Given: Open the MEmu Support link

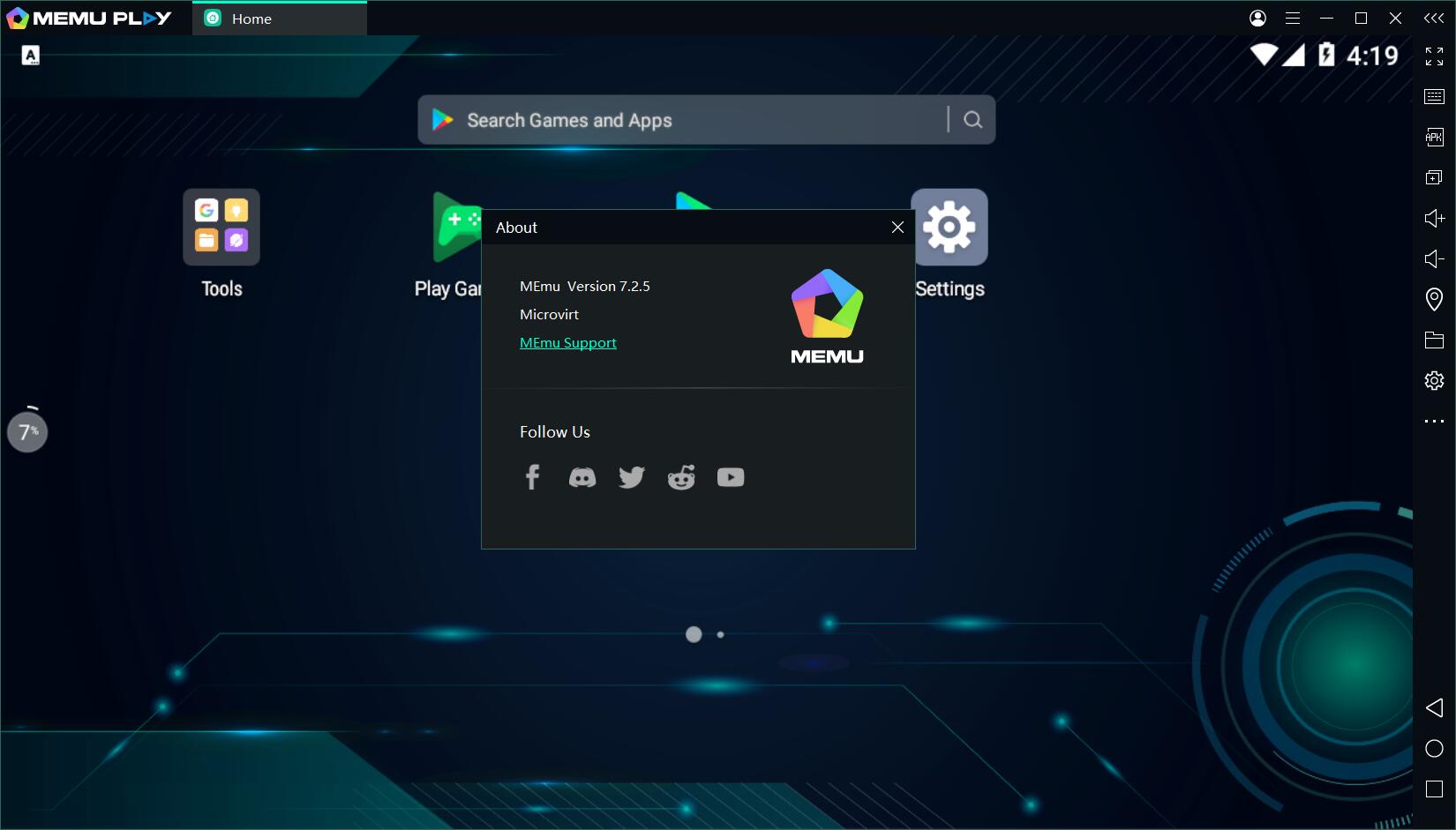Looking at the screenshot, I should [x=567, y=342].
